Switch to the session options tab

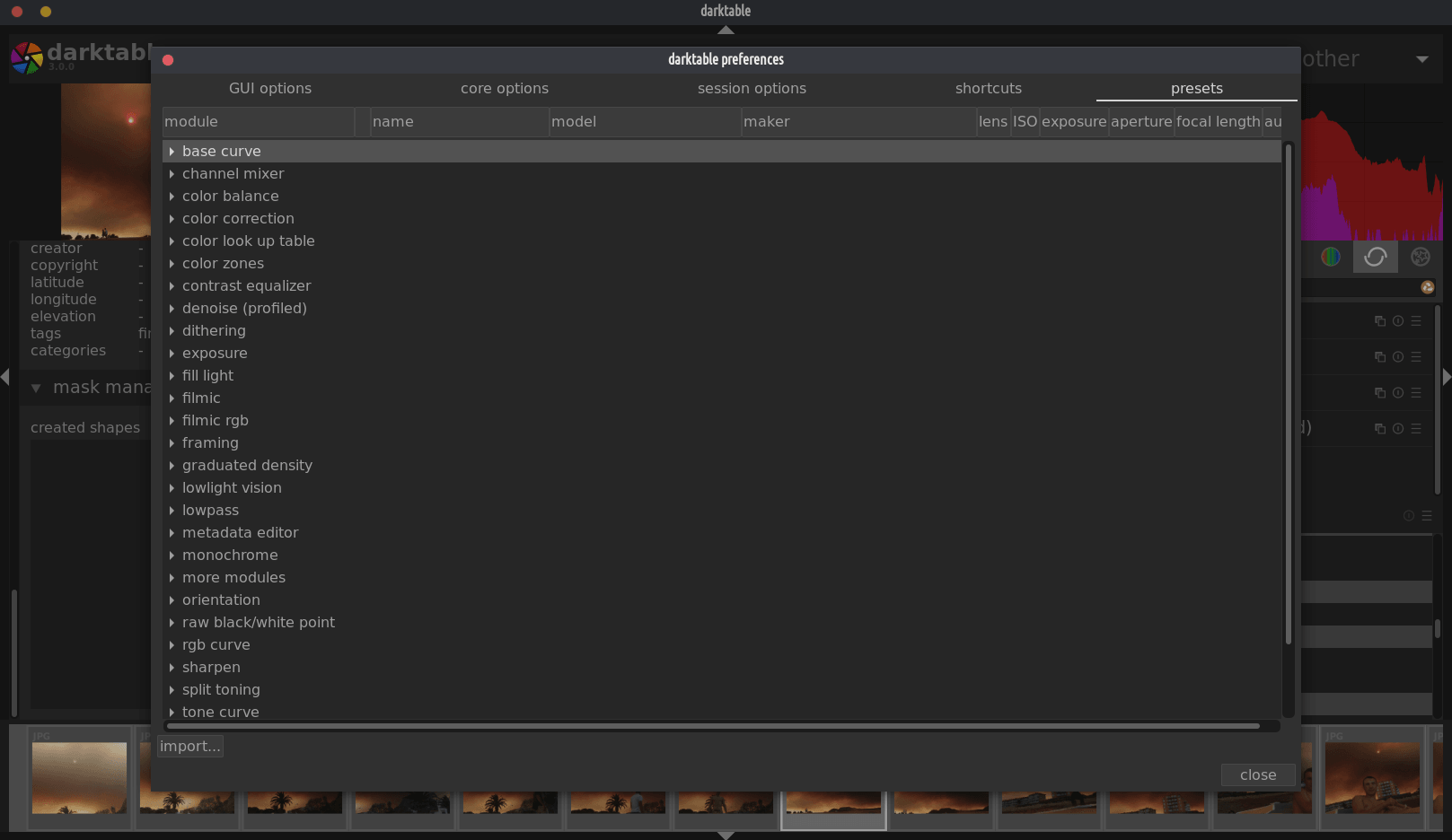752,88
